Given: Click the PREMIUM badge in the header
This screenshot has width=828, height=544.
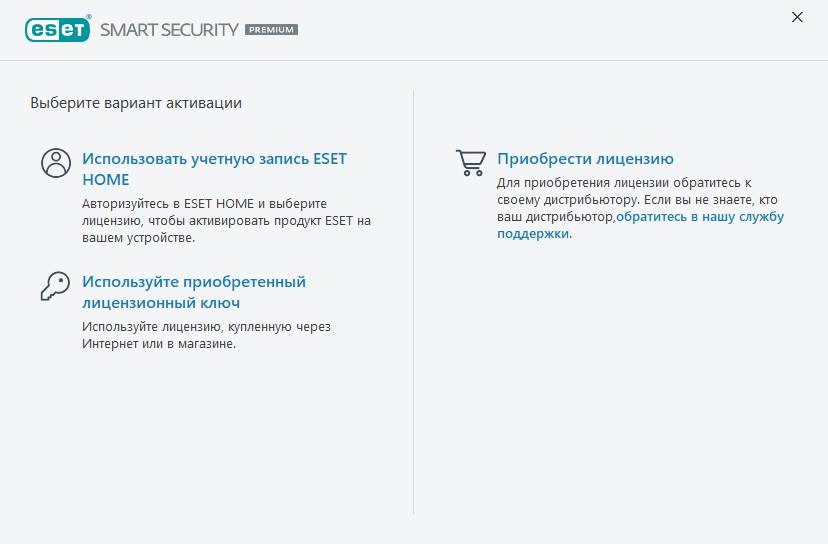Looking at the screenshot, I should coord(271,30).
